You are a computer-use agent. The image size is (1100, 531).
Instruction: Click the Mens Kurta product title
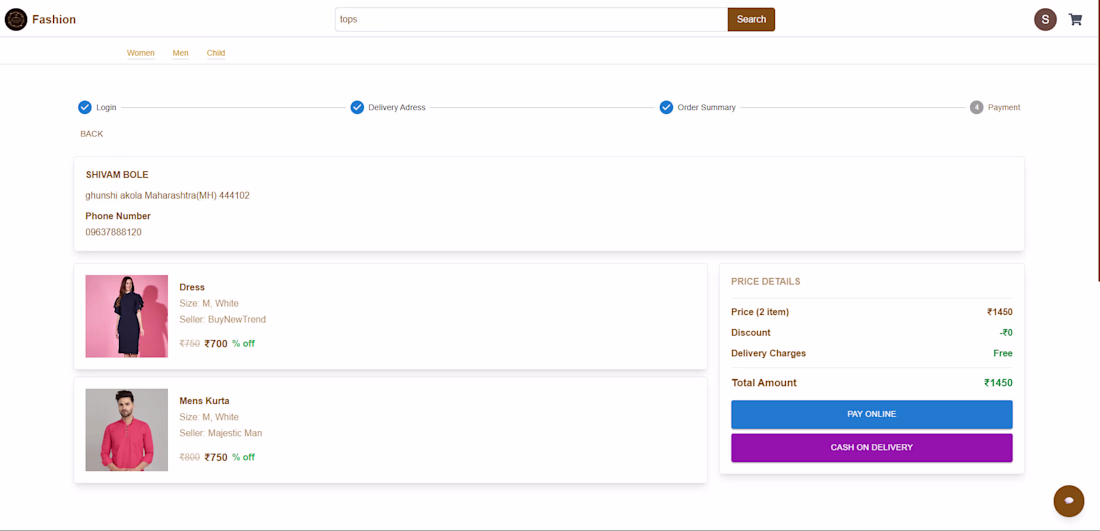coord(204,401)
